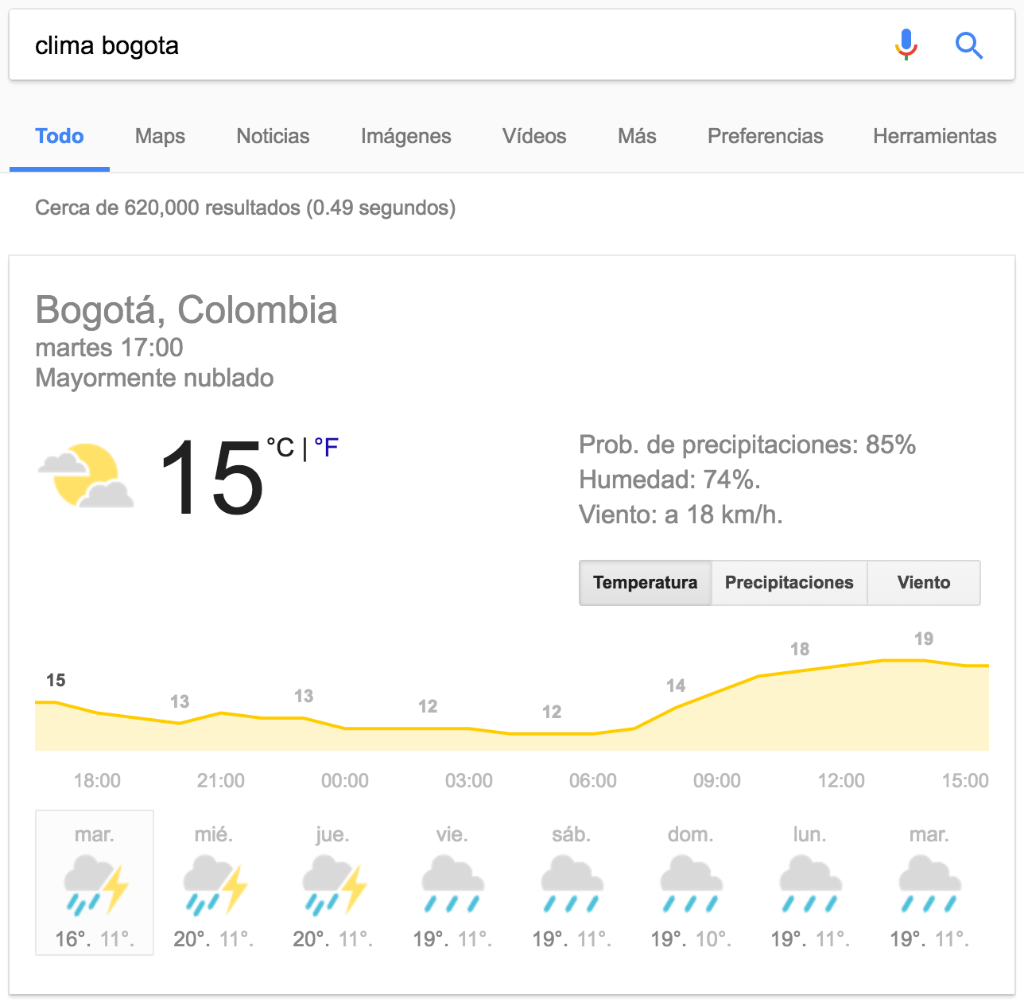Click the voice search microphone icon
Viewport: 1024px width, 1002px height.
(906, 44)
